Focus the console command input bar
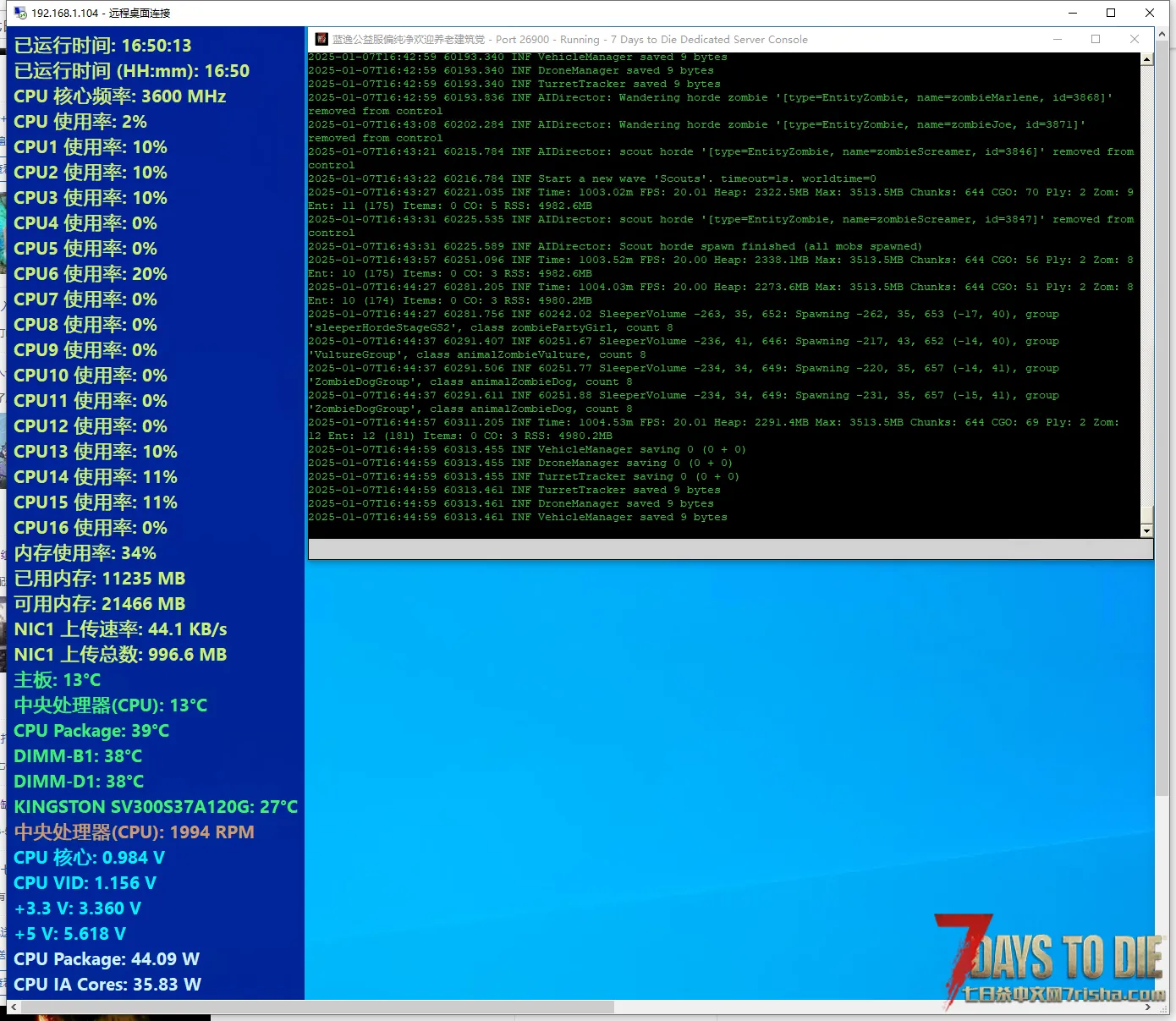 (x=729, y=550)
